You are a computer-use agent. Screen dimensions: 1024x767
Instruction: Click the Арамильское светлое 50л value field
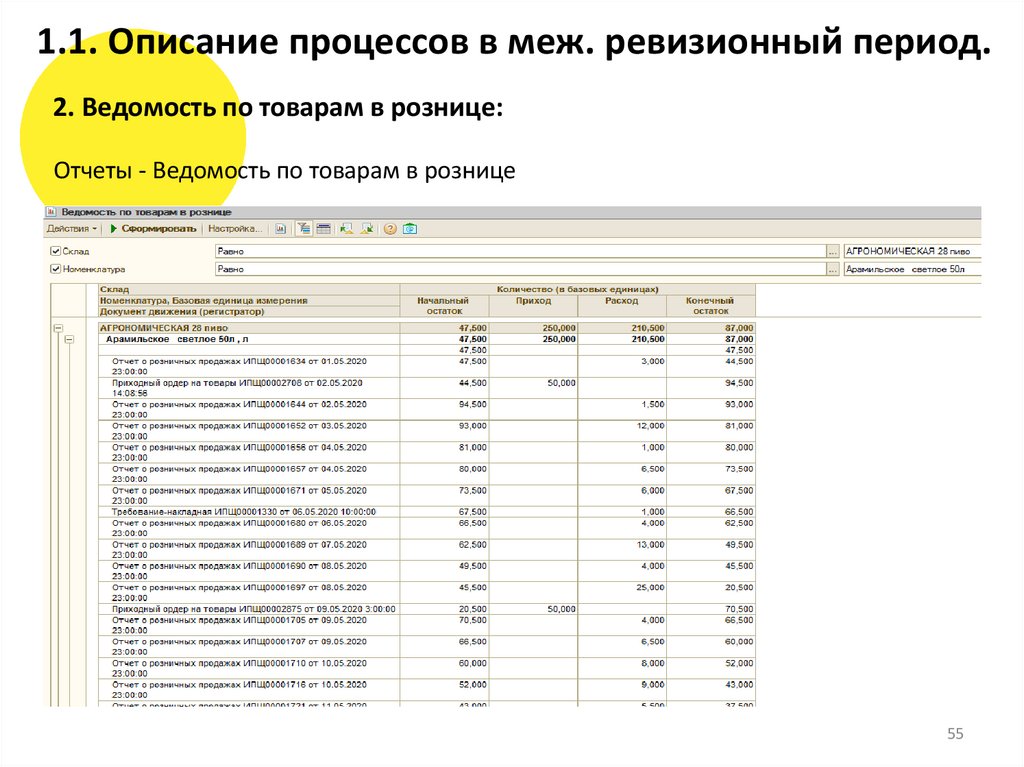[912, 269]
